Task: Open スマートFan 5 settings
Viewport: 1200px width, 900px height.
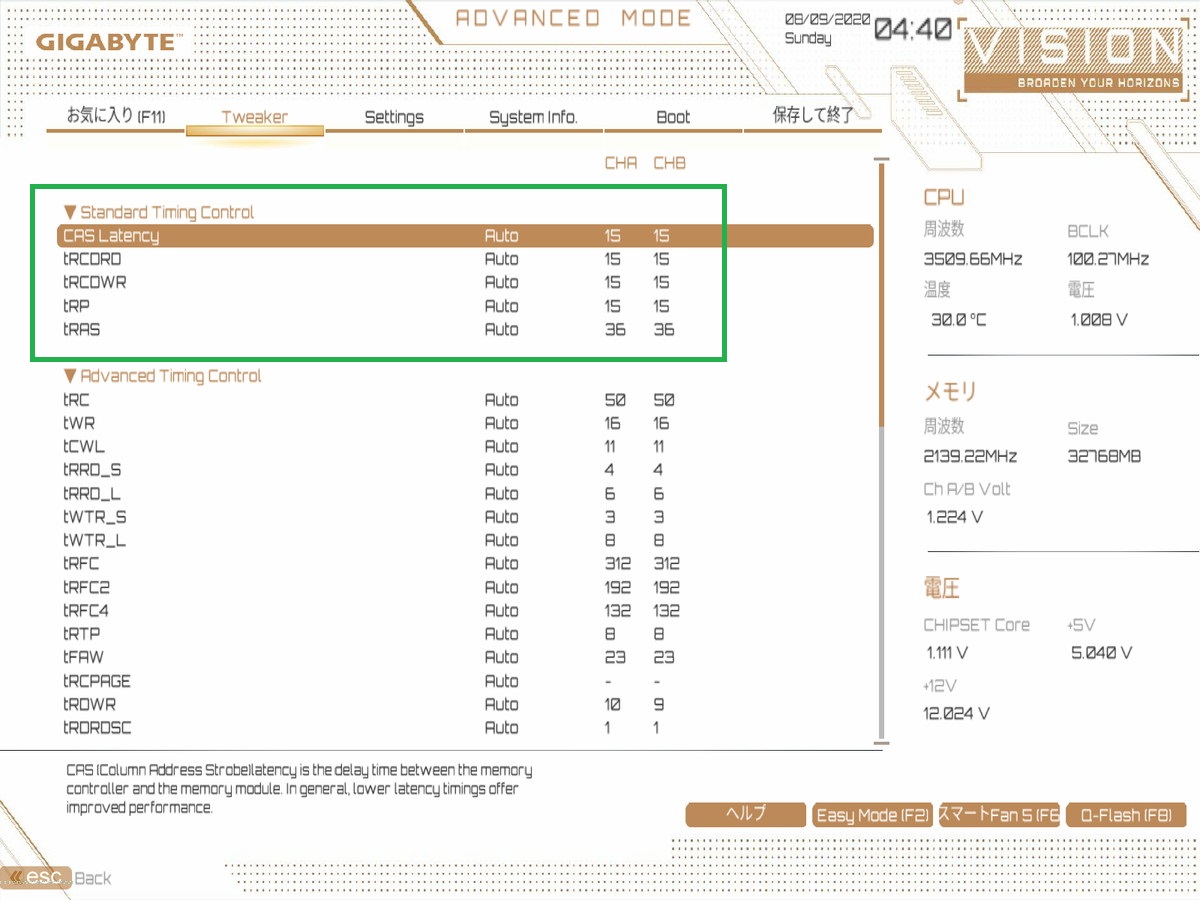Action: [x=998, y=814]
